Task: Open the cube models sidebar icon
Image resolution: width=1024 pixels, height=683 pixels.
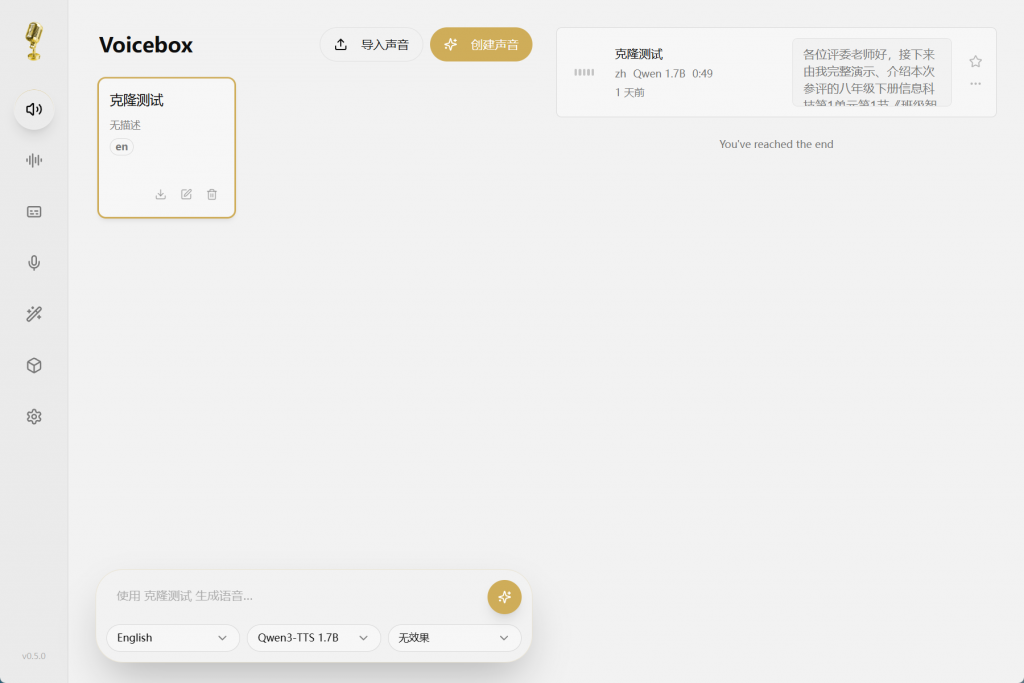Action: click(x=34, y=365)
